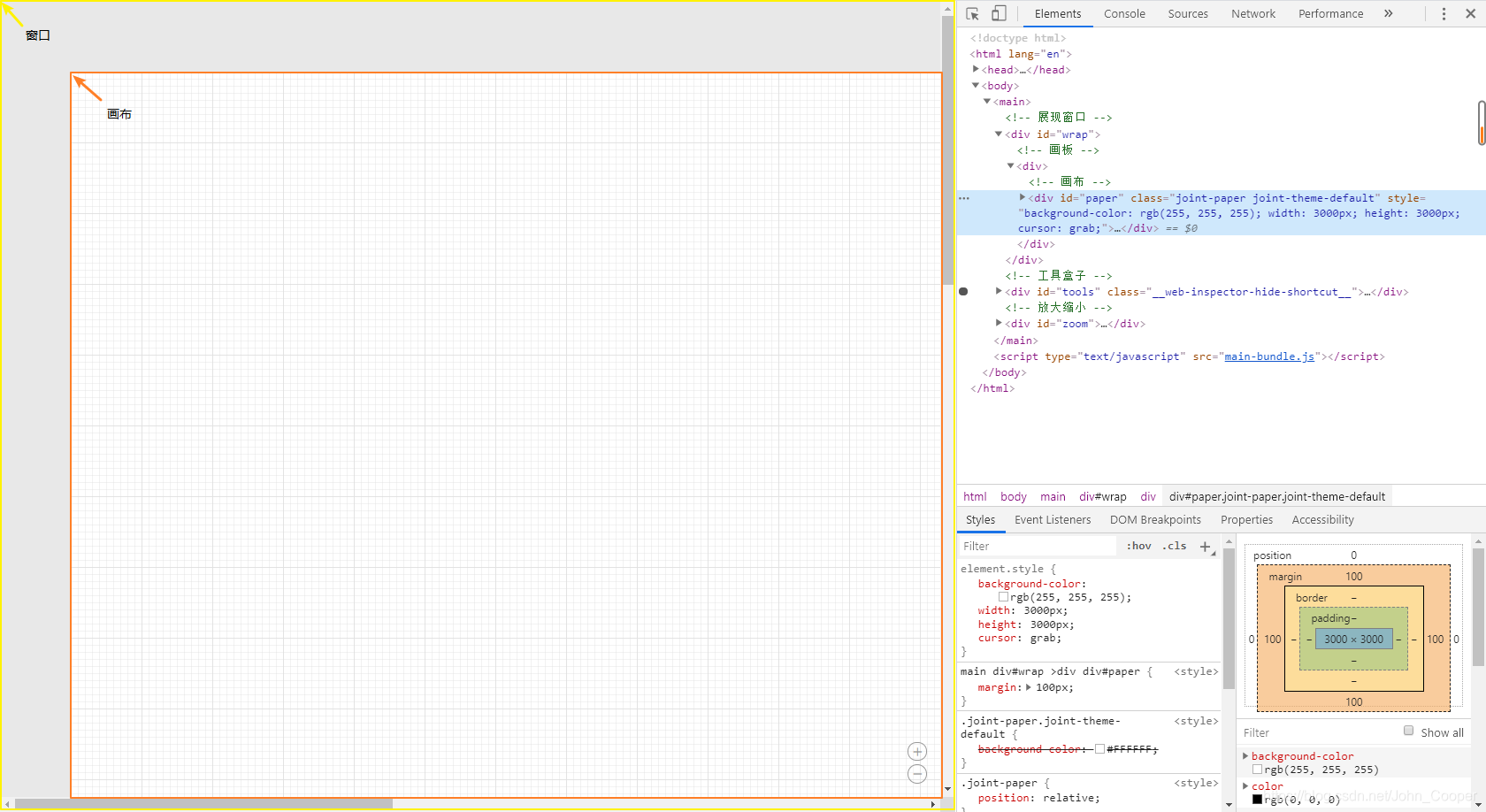Open the #FFFFFF swatch in joint-theme-default rule

click(x=1100, y=749)
